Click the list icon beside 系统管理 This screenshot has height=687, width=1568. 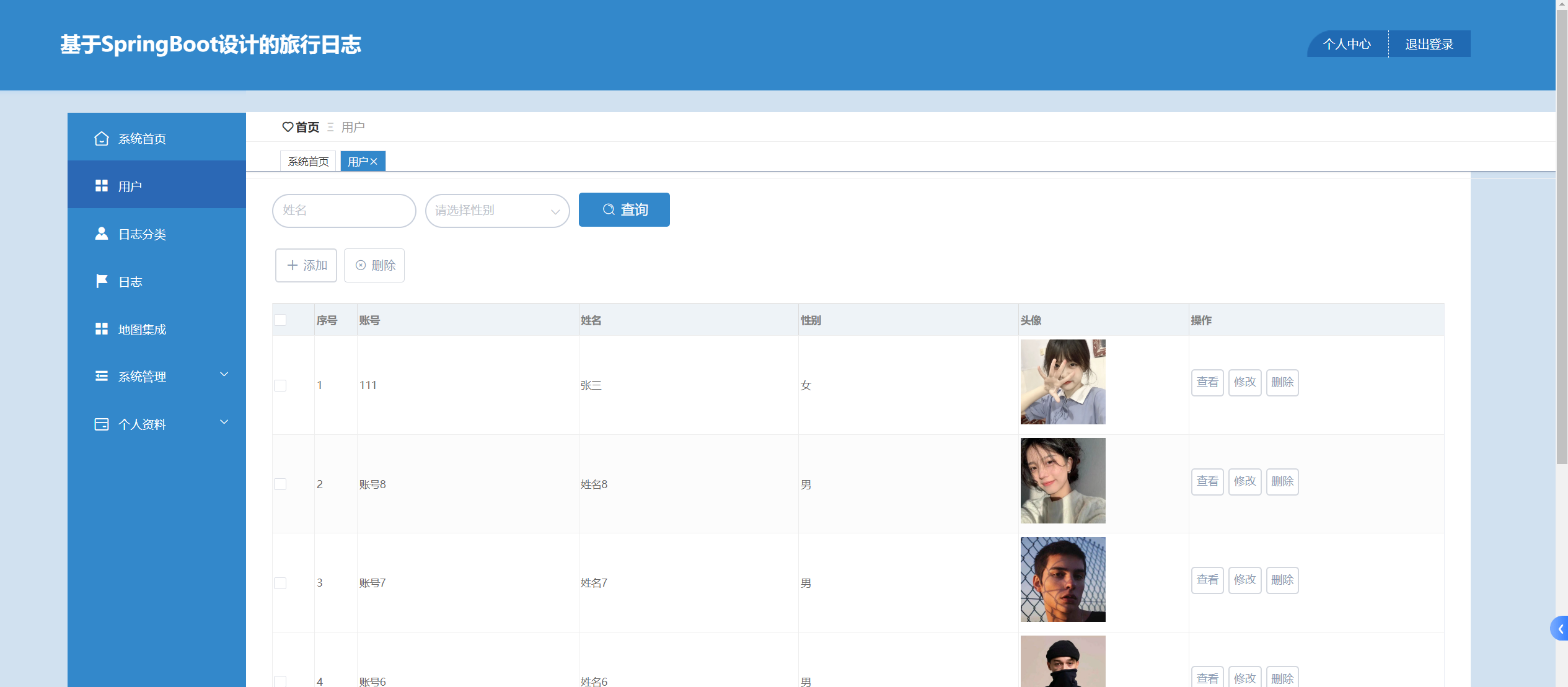coord(102,376)
